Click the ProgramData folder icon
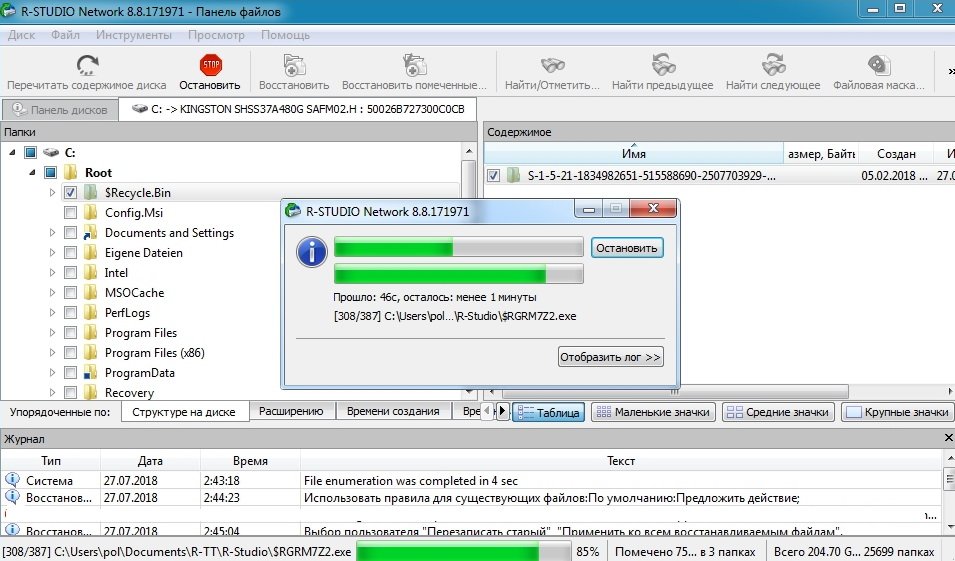The width and height of the screenshot is (955, 561). pos(91,372)
